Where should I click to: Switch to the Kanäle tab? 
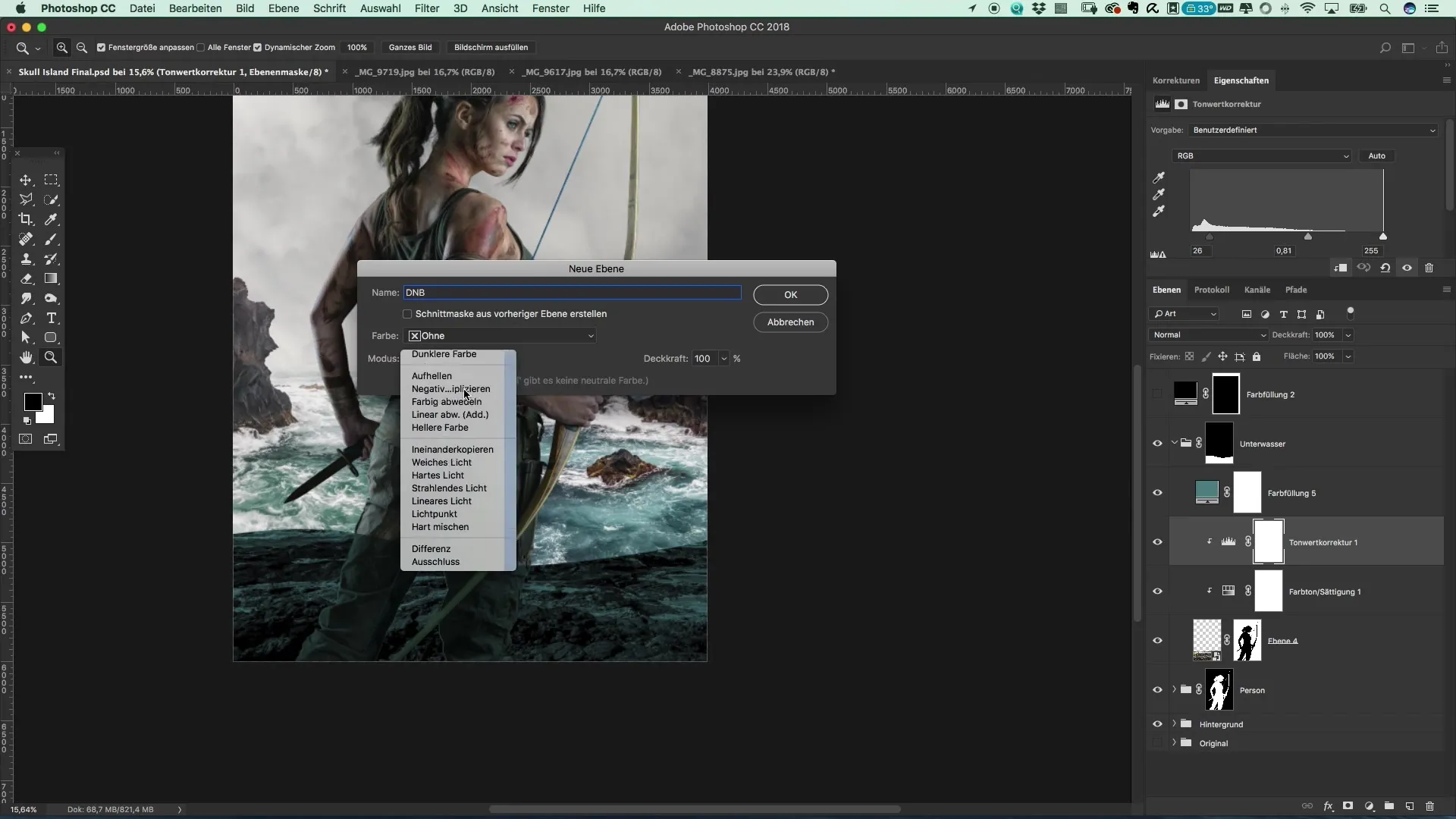(1257, 290)
